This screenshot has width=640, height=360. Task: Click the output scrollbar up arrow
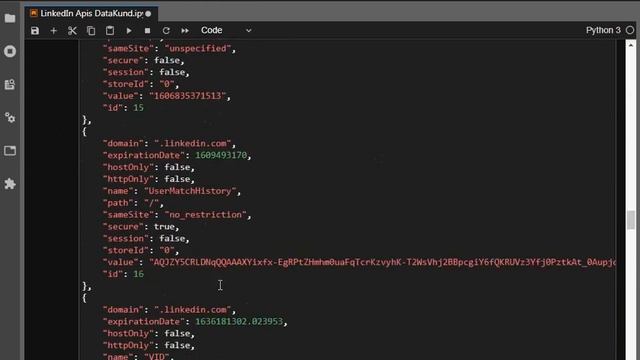click(631, 45)
